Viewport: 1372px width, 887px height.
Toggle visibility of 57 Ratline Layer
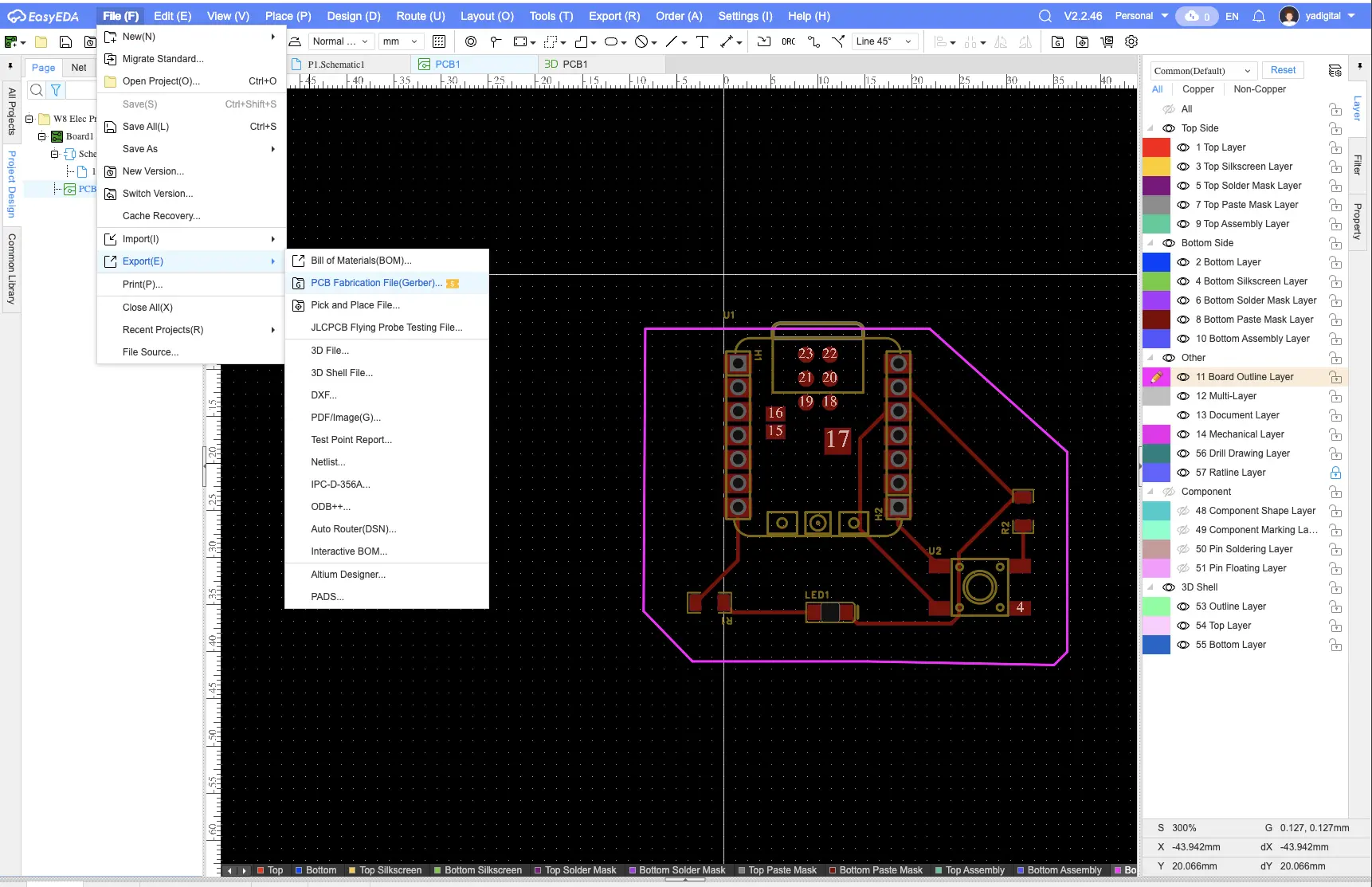pos(1182,473)
